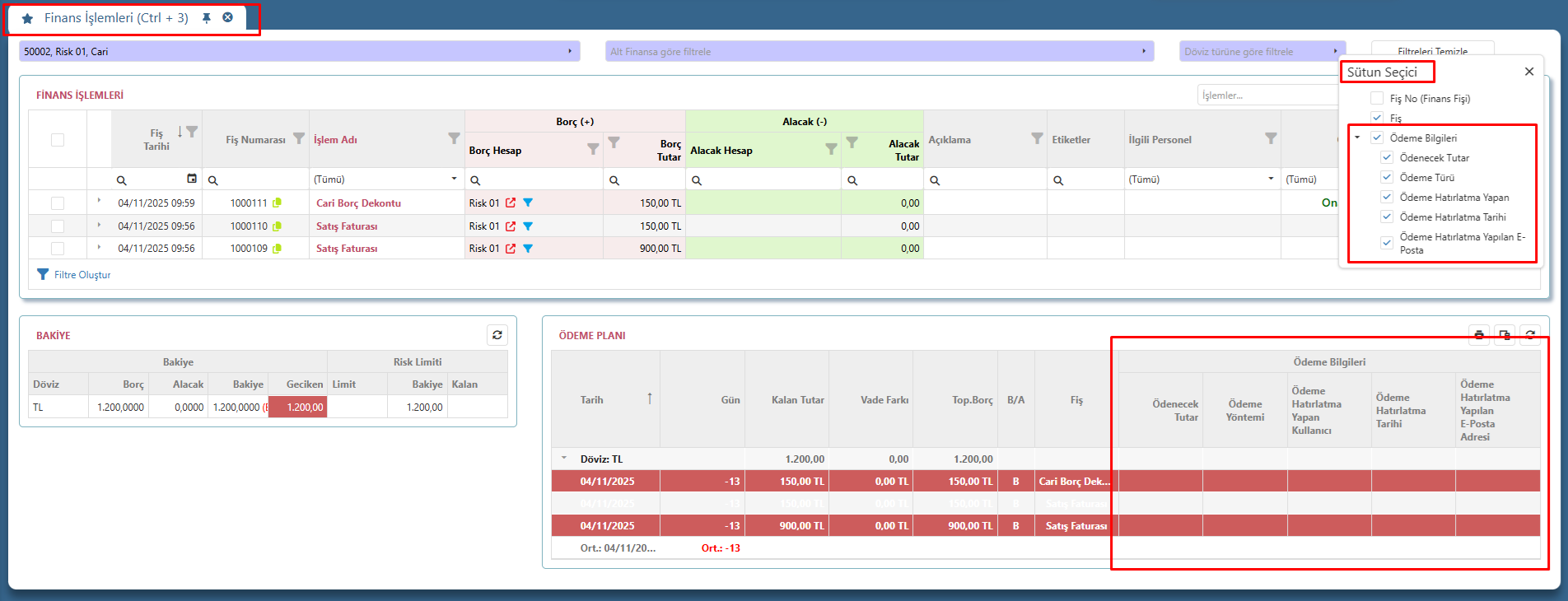The width and height of the screenshot is (1568, 601).
Task: Click the İşlemler search field
Action: point(1267,96)
